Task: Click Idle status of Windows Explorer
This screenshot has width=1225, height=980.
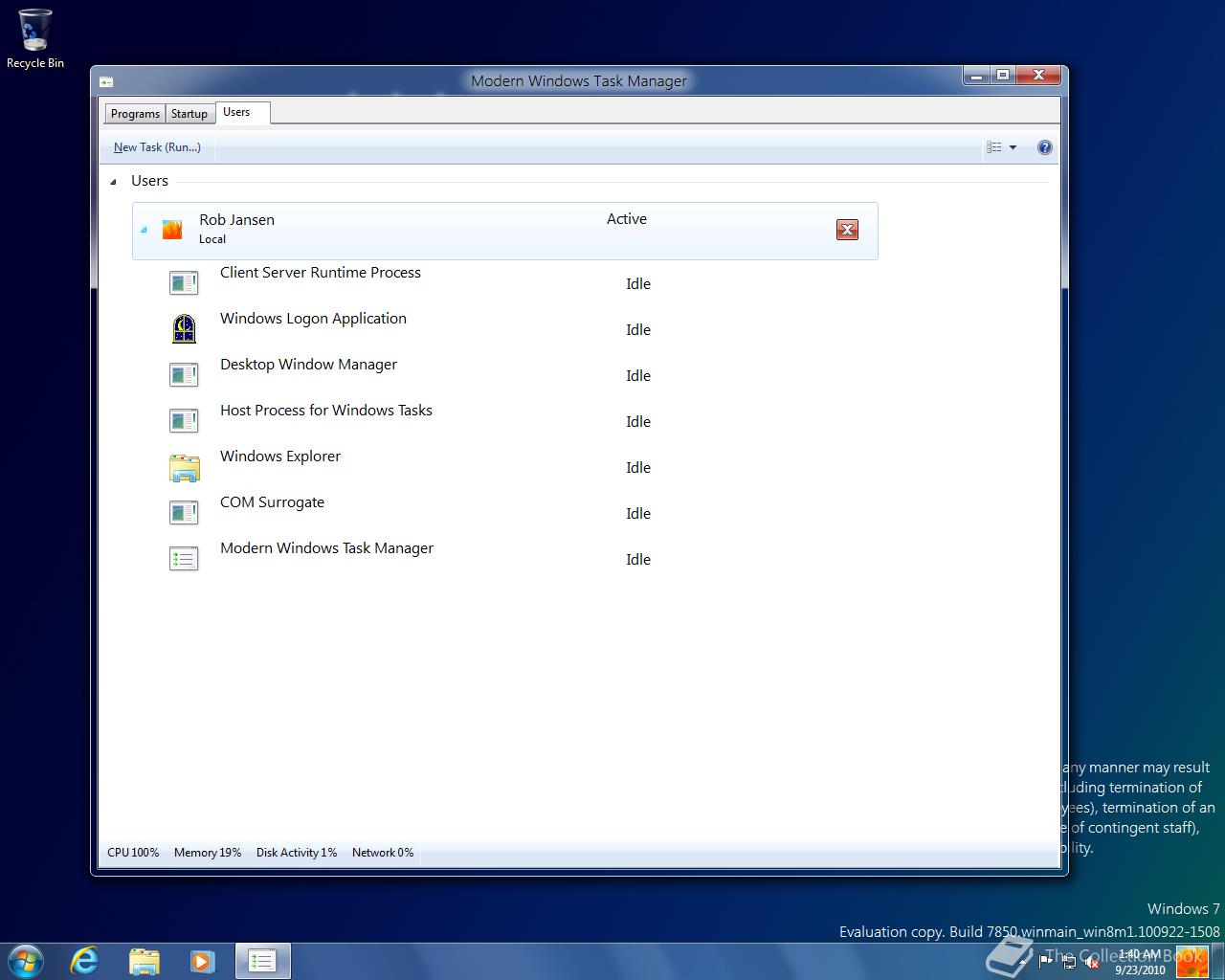Action: [638, 468]
